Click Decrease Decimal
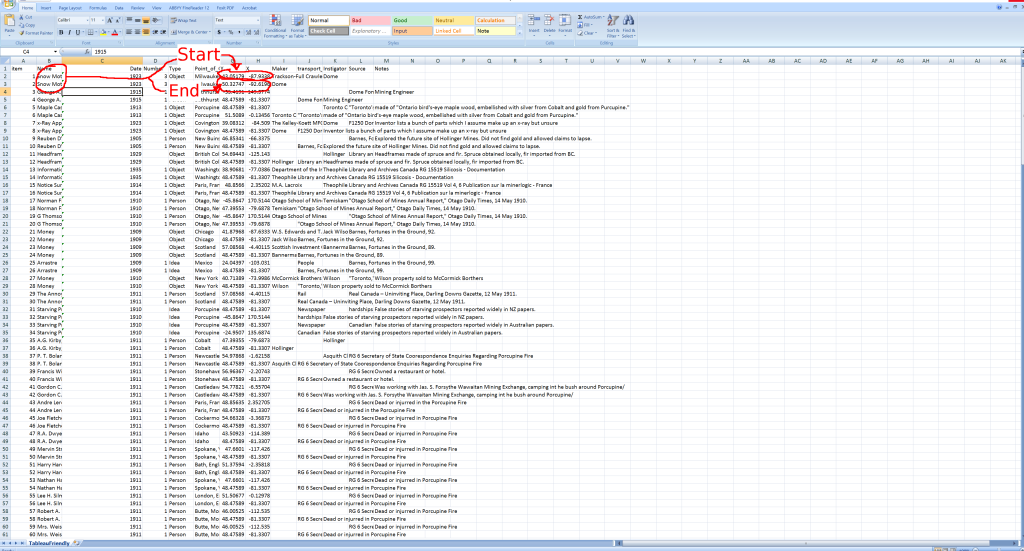This screenshot has height=551, width=1024. pyautogui.click(x=257, y=32)
